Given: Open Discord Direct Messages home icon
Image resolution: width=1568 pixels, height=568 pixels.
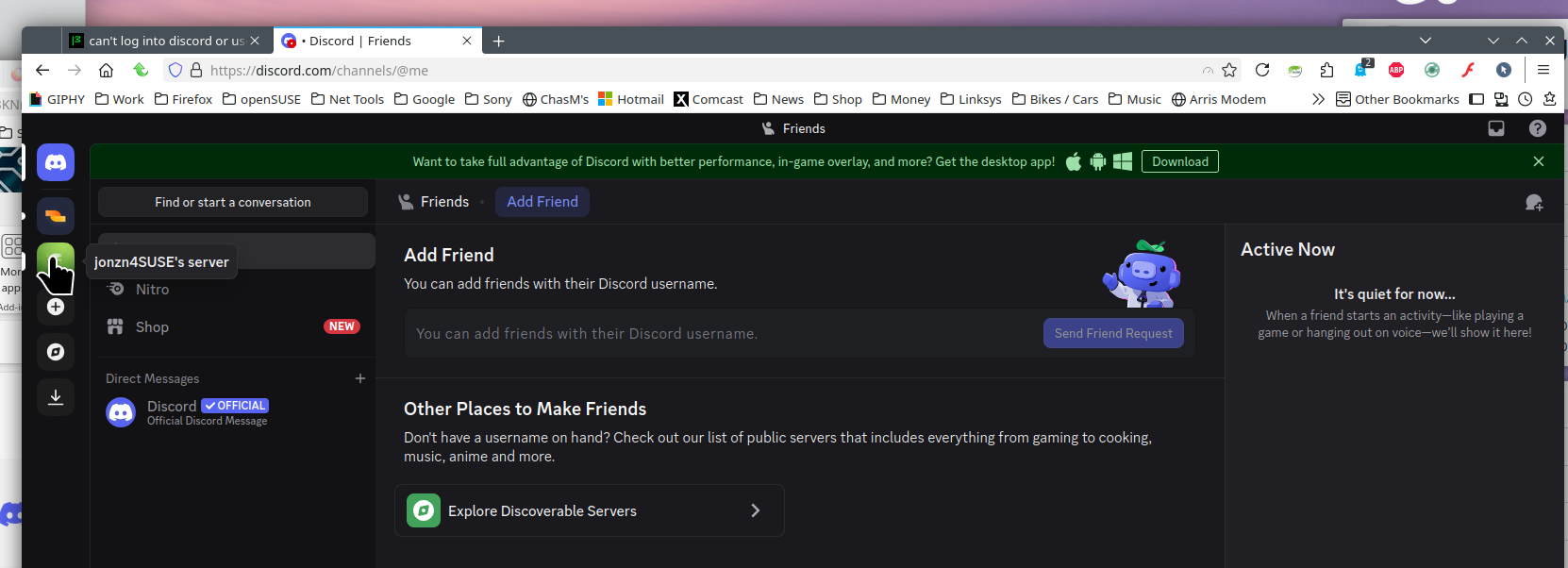Looking at the screenshot, I should pos(56,162).
